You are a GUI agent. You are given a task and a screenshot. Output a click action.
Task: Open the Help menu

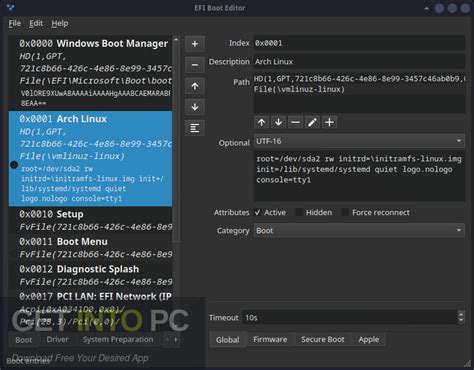point(60,23)
